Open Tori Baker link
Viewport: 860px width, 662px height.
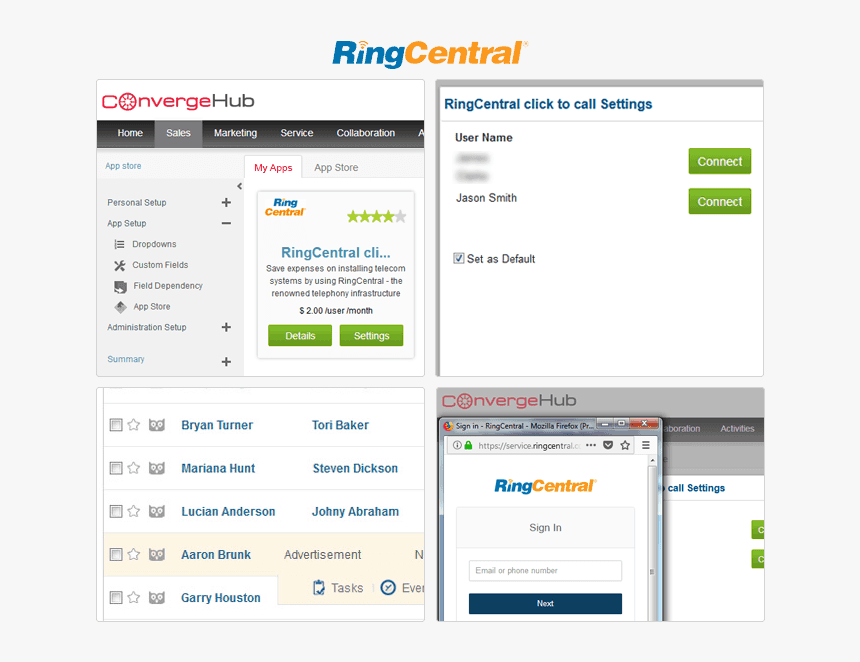[x=340, y=425]
